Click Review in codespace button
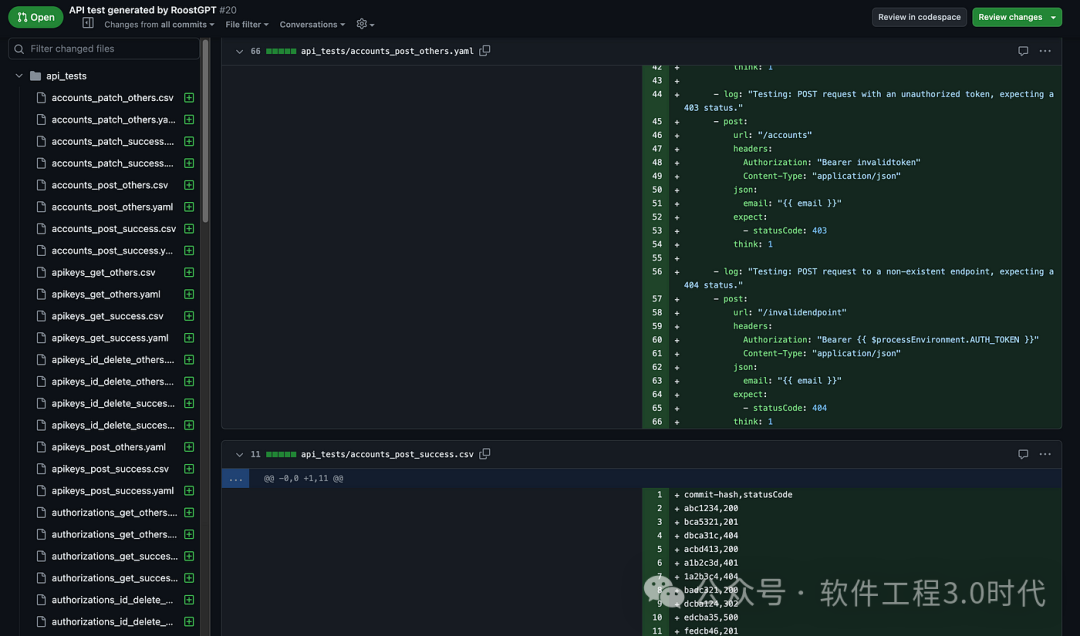 [919, 17]
